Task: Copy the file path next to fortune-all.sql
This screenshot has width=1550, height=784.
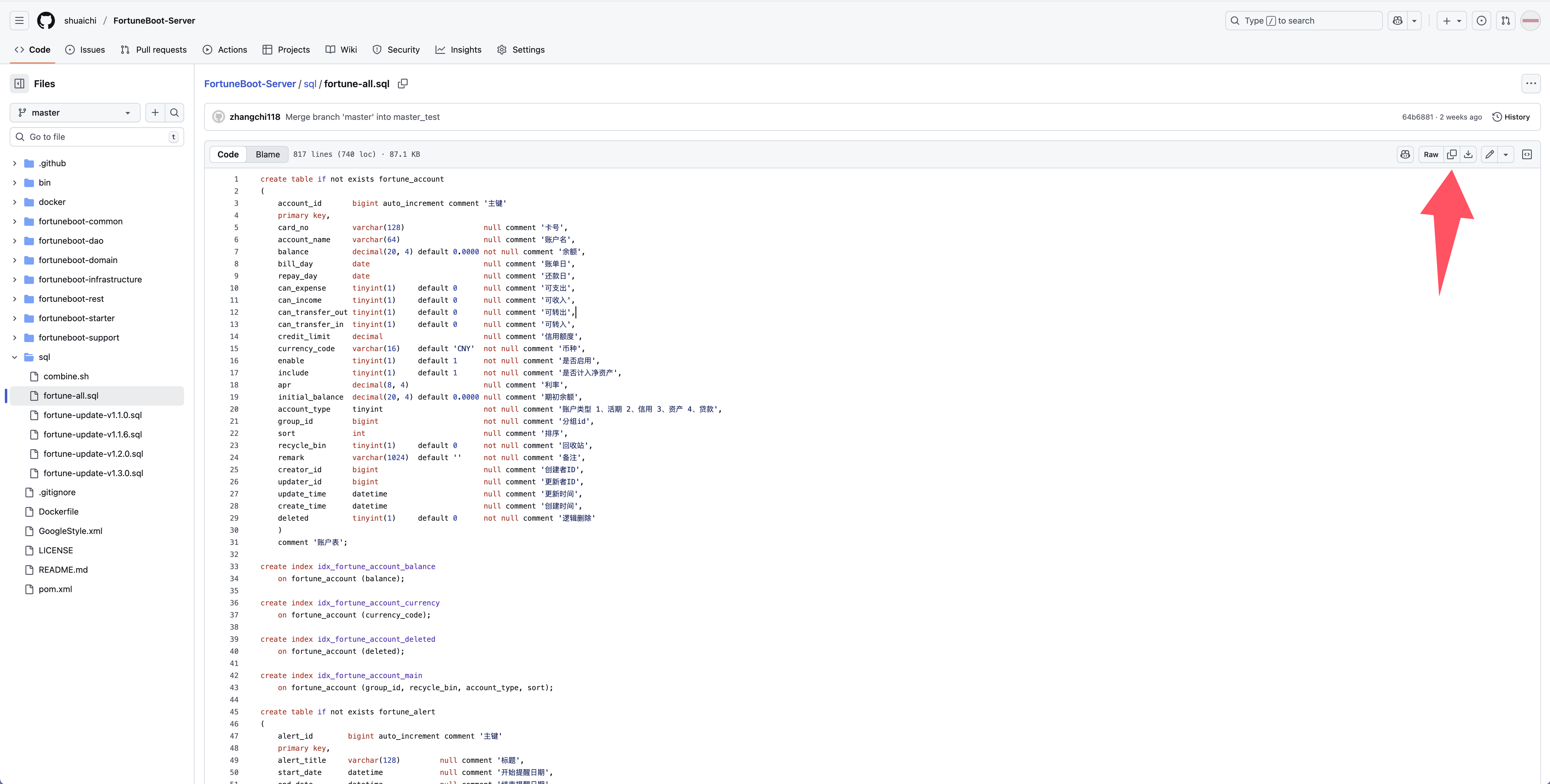Action: [x=402, y=84]
